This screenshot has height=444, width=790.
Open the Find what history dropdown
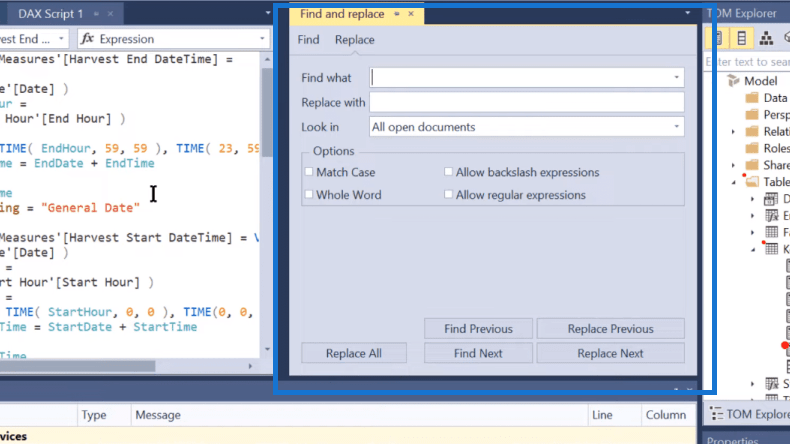coord(676,78)
